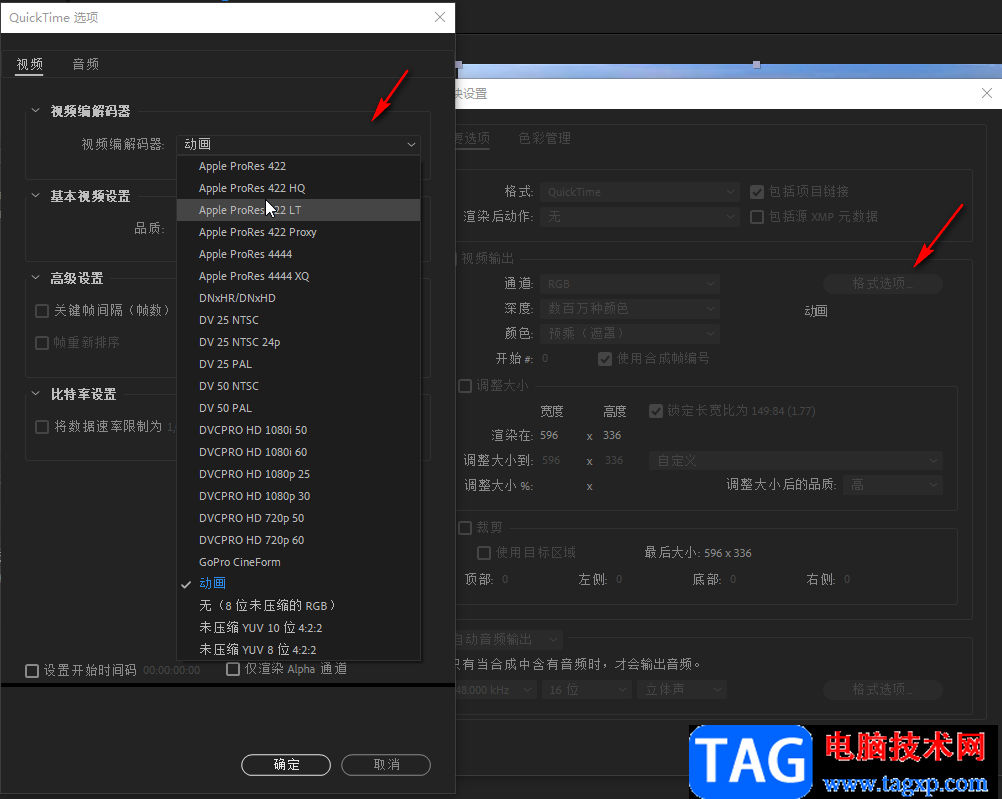Screen dimensions: 1002x799
Task: Open 格式 dropdown showing QuickTime
Action: coord(640,192)
